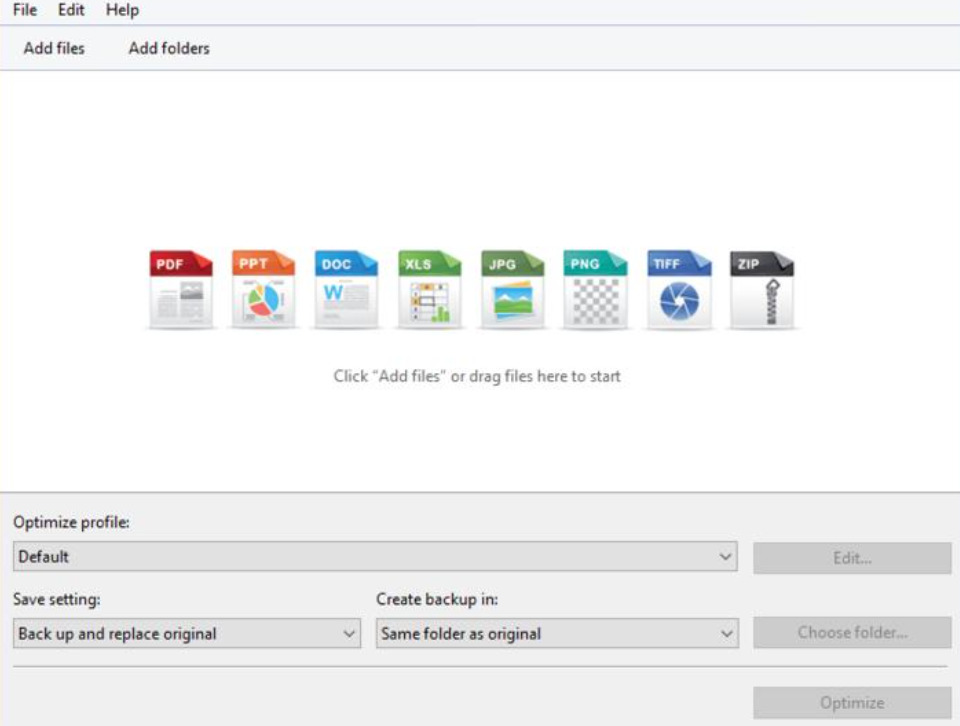
Task: Click the TIFF image file icon
Action: [x=679, y=289]
